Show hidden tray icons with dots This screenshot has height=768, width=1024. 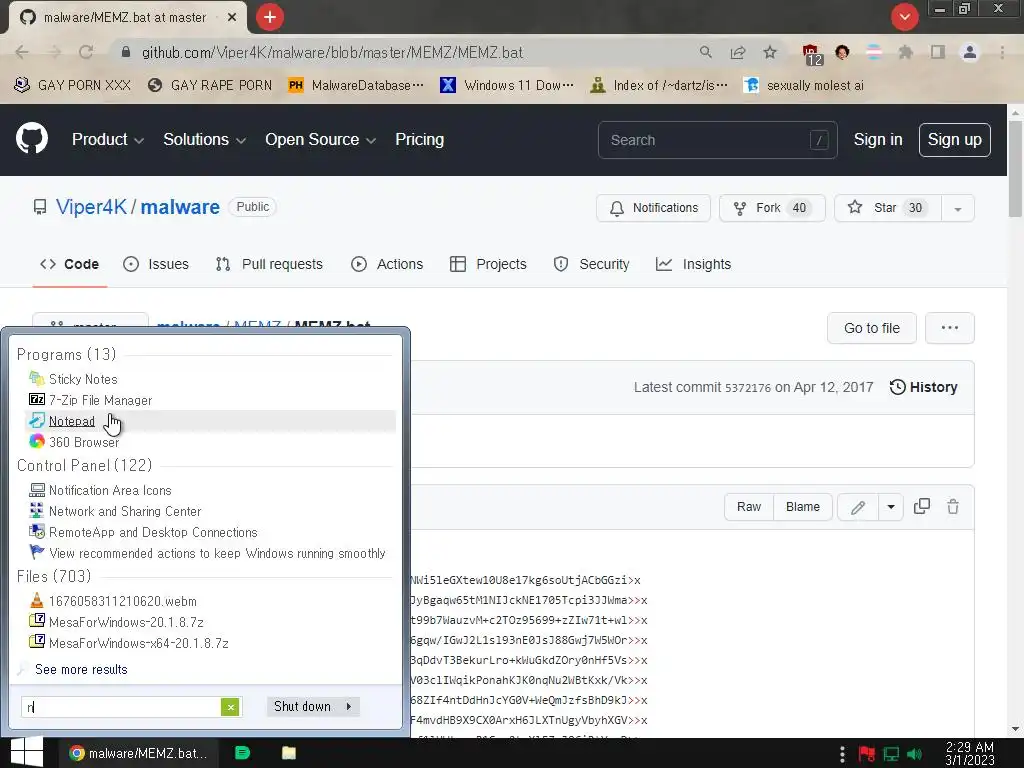pos(842,754)
